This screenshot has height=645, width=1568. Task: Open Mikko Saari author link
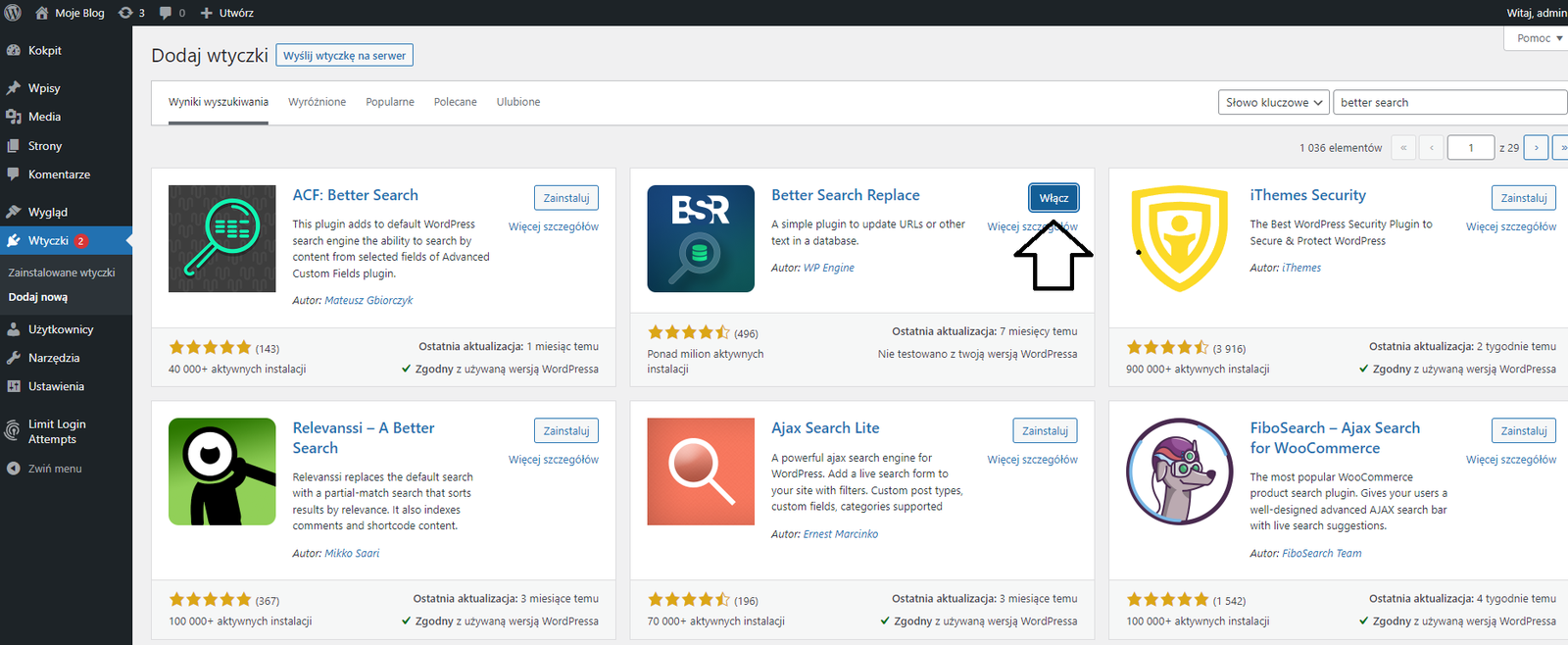pos(352,554)
